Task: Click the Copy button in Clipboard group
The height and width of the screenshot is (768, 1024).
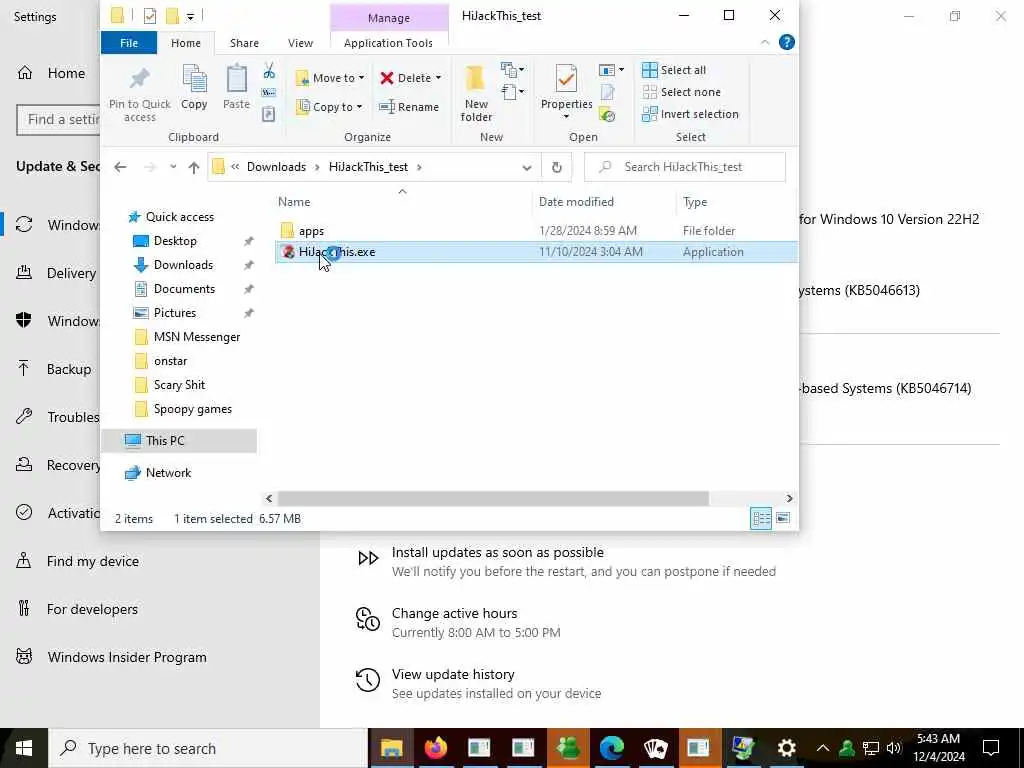Action: (x=194, y=87)
